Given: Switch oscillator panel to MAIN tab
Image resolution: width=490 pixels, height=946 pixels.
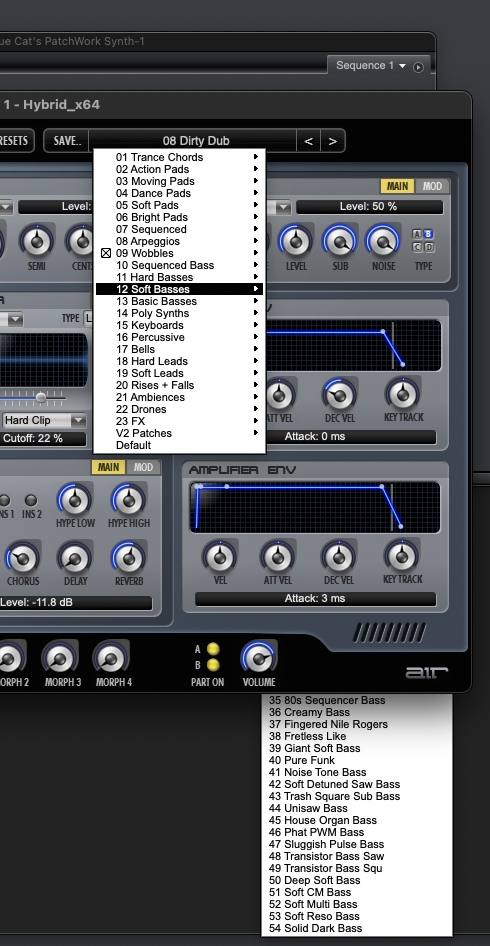Looking at the screenshot, I should (397, 186).
